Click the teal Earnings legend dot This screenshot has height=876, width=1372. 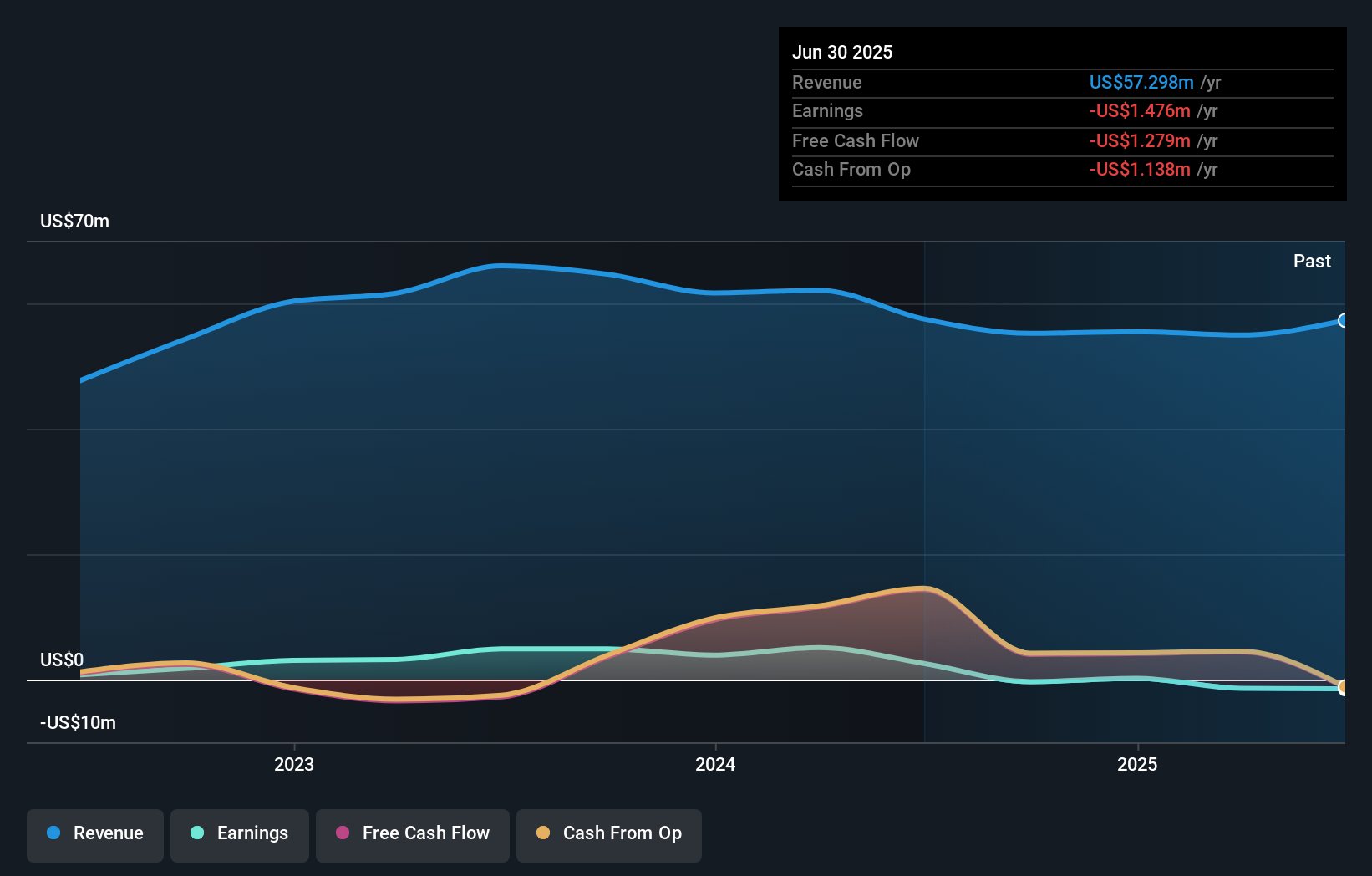tap(197, 833)
